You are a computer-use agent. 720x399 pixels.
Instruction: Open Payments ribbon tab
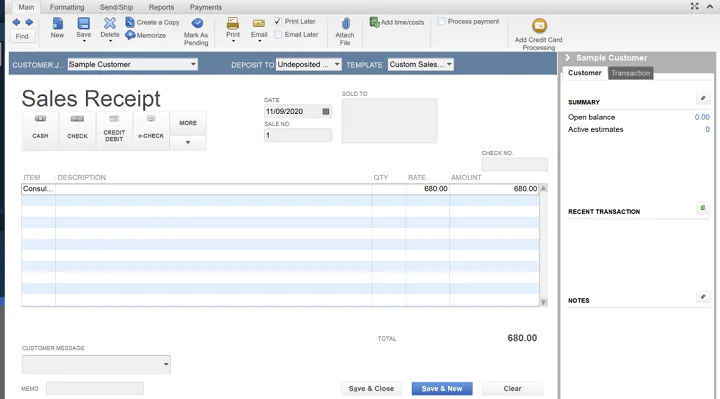(x=206, y=7)
